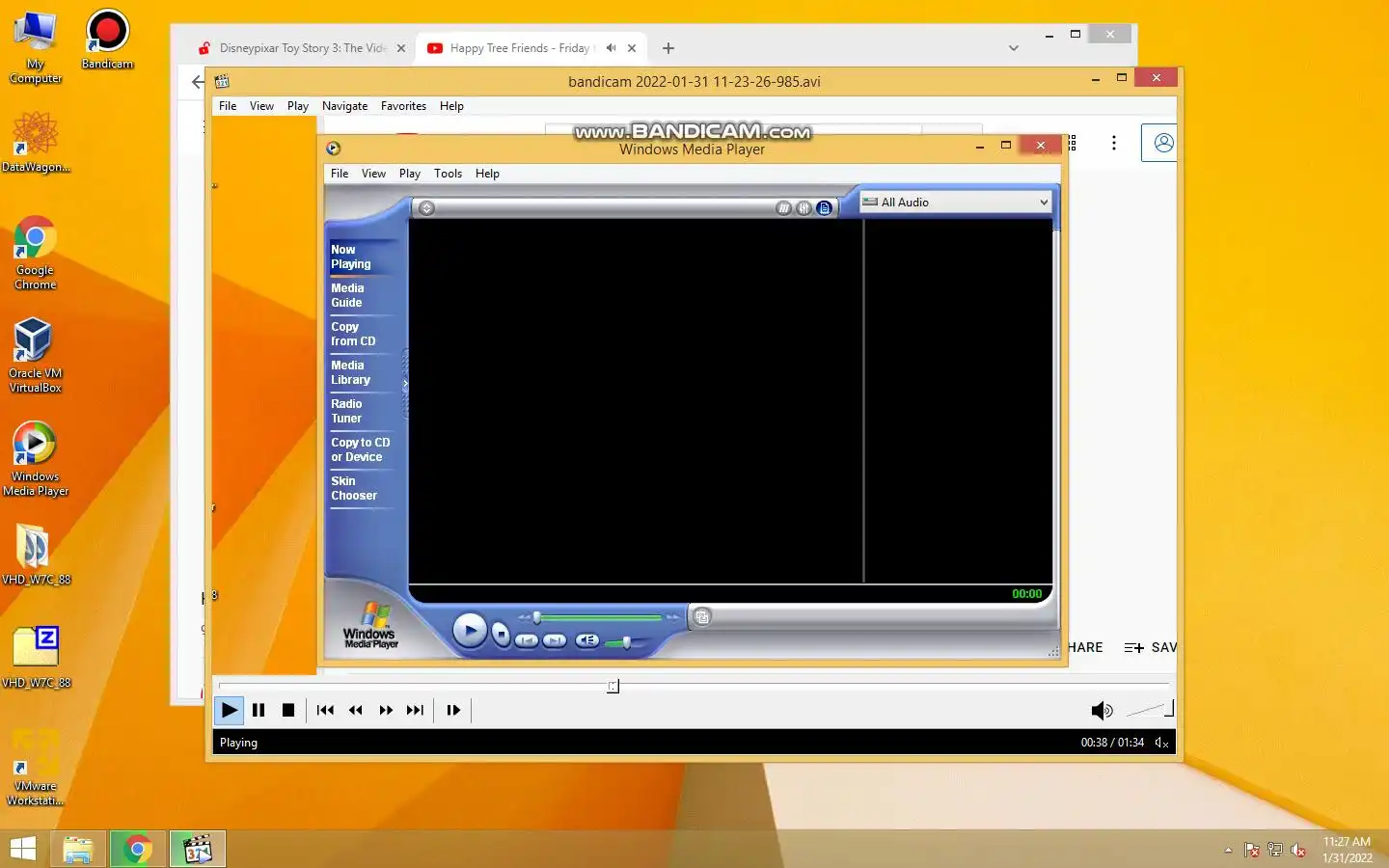Mute bandicam player with speaker icon
1389x868 pixels.
coord(1102,711)
